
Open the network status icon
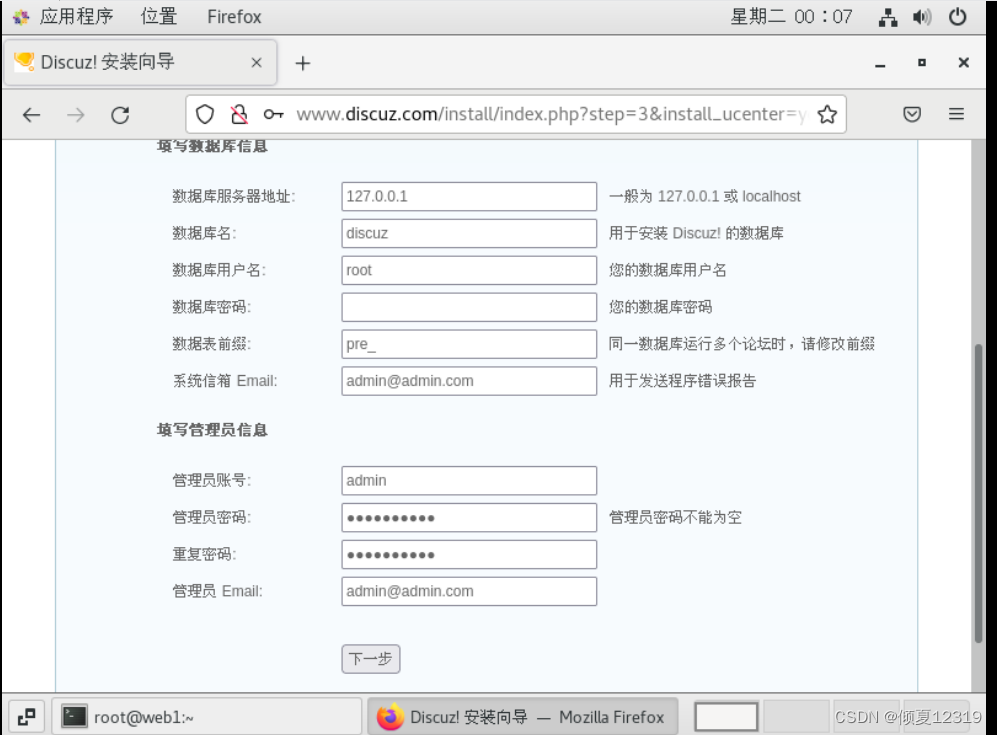pyautogui.click(x=888, y=17)
